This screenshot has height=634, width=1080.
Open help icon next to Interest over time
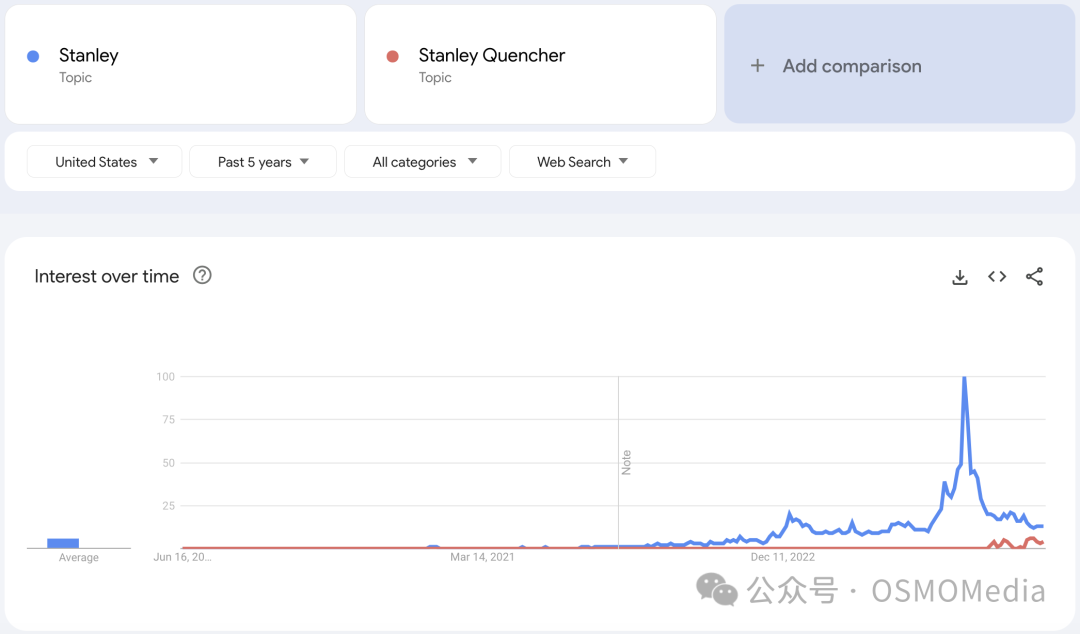click(x=202, y=276)
